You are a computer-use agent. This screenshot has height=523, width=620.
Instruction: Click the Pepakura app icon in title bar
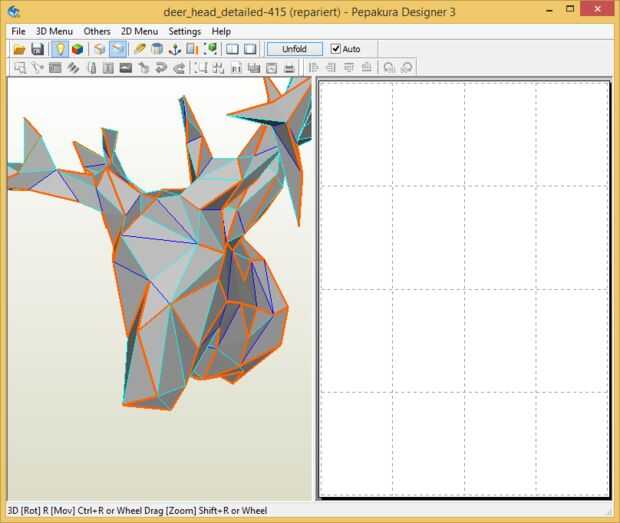(14, 11)
